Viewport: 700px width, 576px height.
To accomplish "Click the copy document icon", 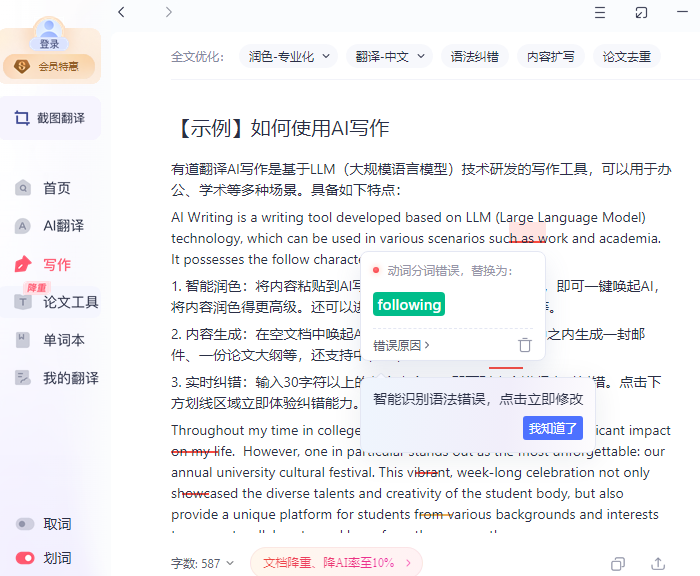I will (618, 564).
